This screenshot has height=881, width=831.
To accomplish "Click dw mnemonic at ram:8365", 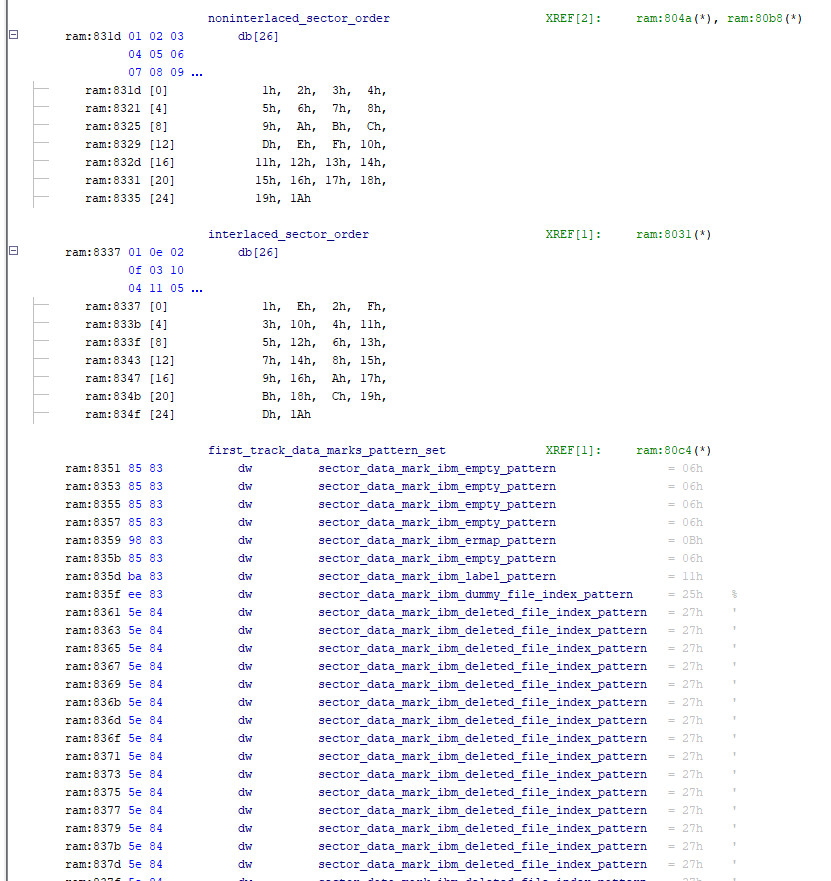I will (245, 648).
